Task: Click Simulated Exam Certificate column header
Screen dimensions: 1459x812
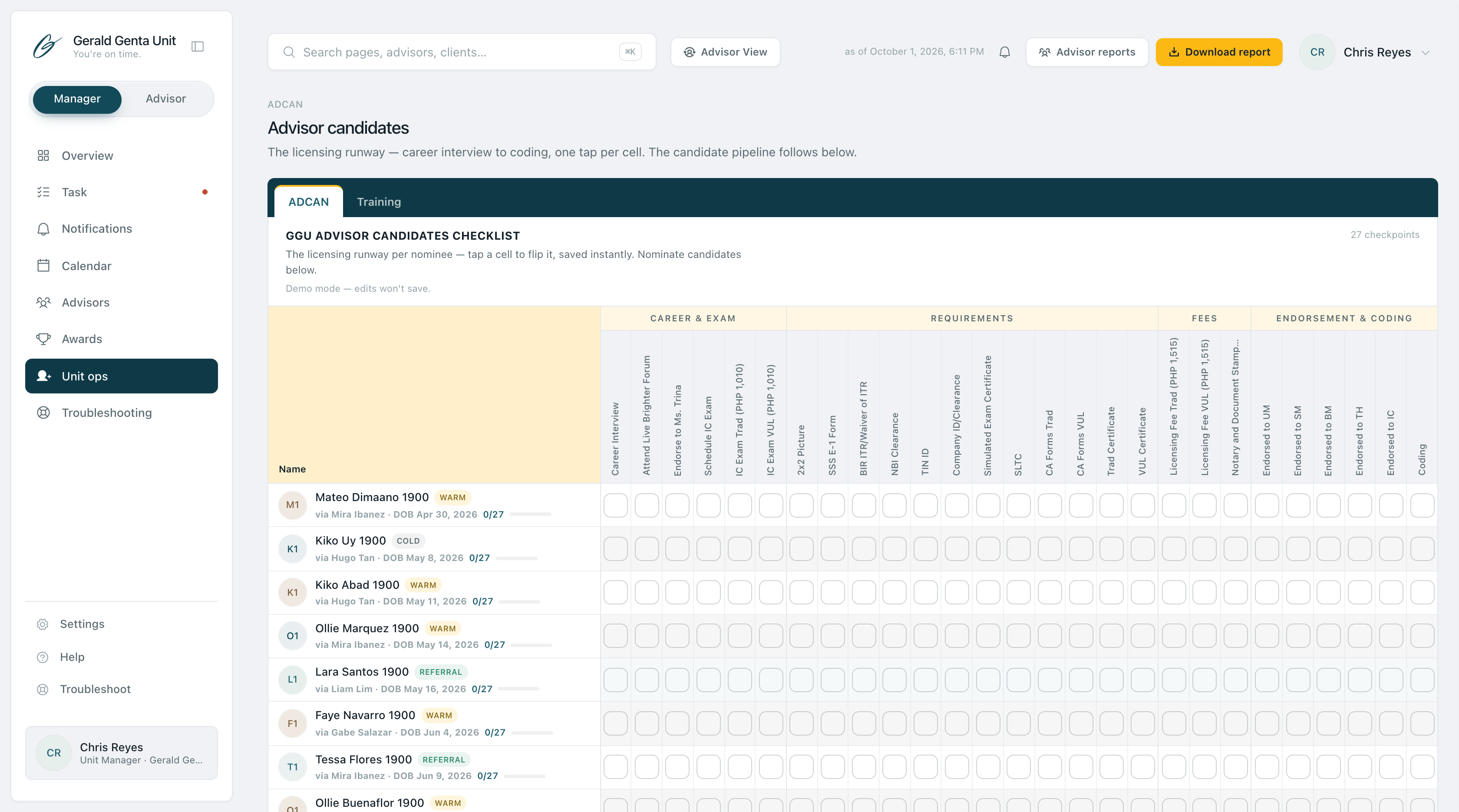Action: point(988,415)
